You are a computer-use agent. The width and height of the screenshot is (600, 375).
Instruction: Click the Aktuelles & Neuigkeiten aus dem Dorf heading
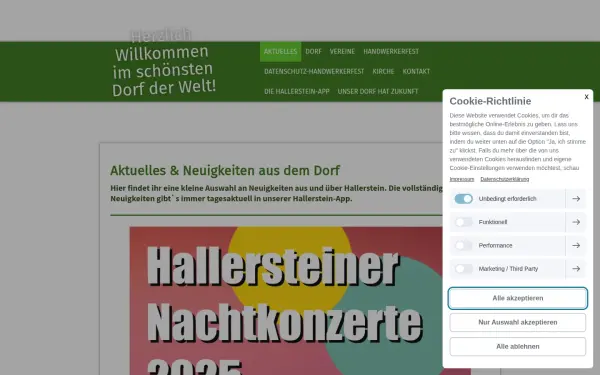pyautogui.click(x=225, y=170)
